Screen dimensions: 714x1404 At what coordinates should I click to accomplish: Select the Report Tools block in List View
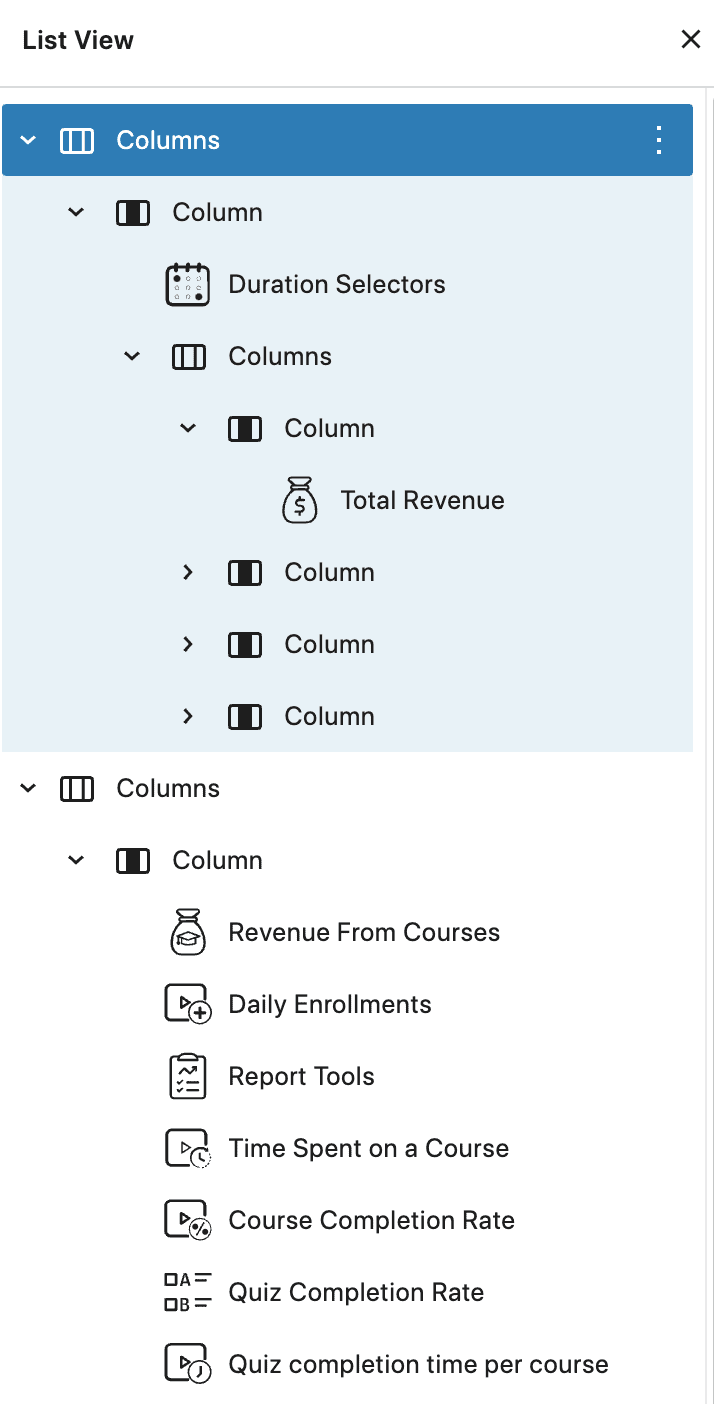coord(301,1075)
